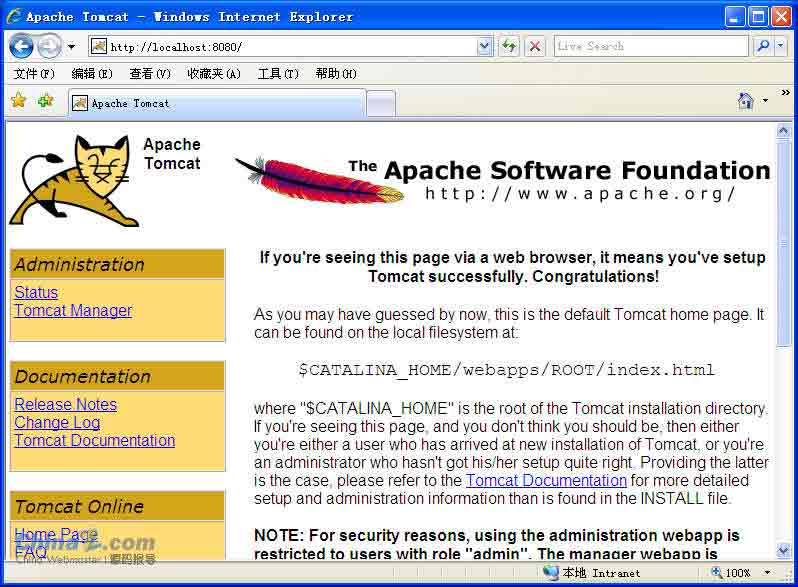Click the Tomcat Online section header
798x587 pixels.
tap(117, 506)
